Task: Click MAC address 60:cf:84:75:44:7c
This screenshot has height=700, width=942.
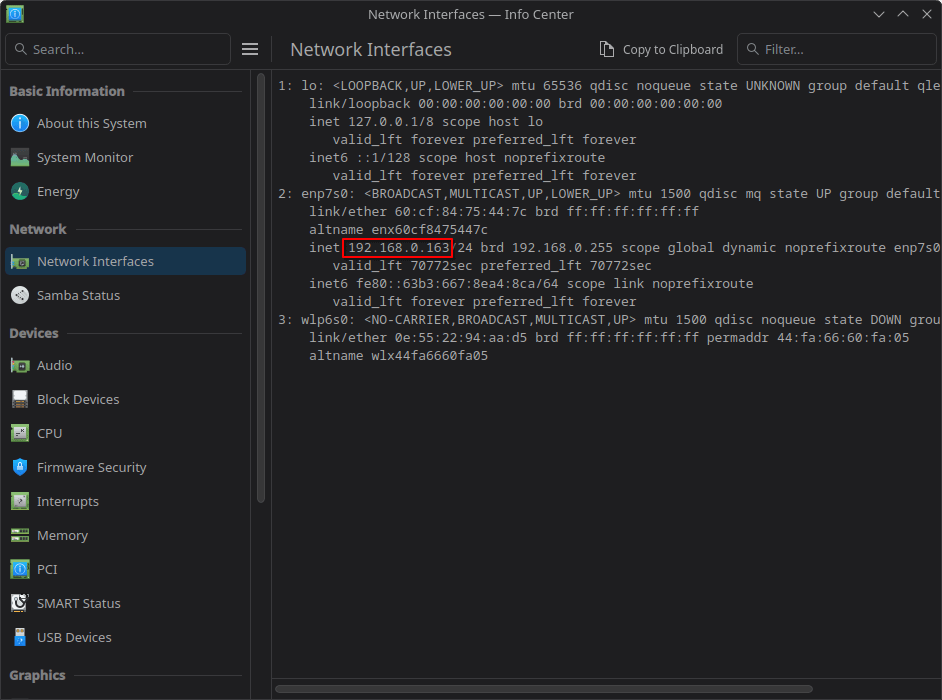Action: coord(461,212)
